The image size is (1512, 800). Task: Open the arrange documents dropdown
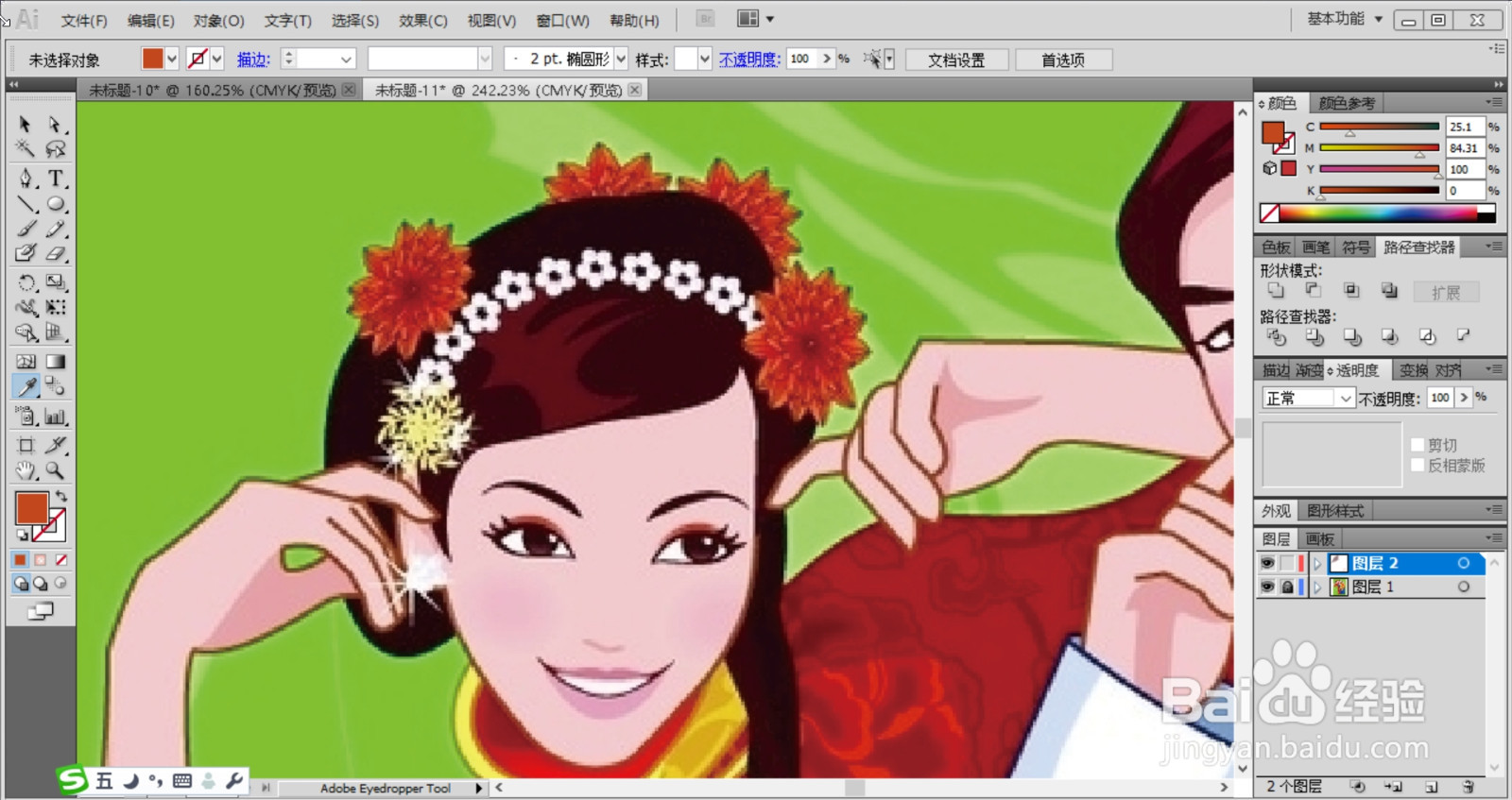click(756, 19)
